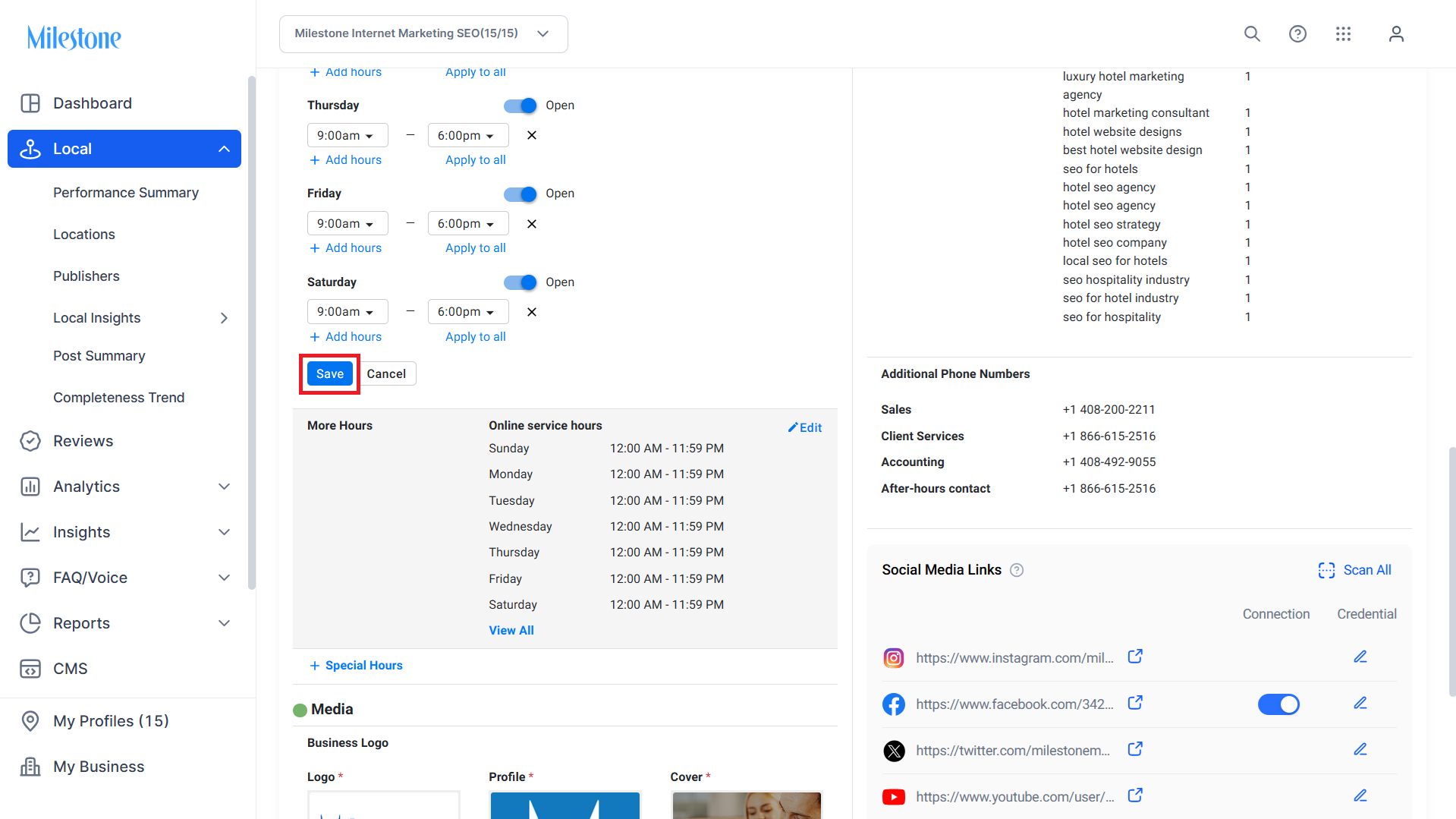Expand the Insights menu chevron
Viewport: 1456px width, 819px height.
click(x=224, y=532)
